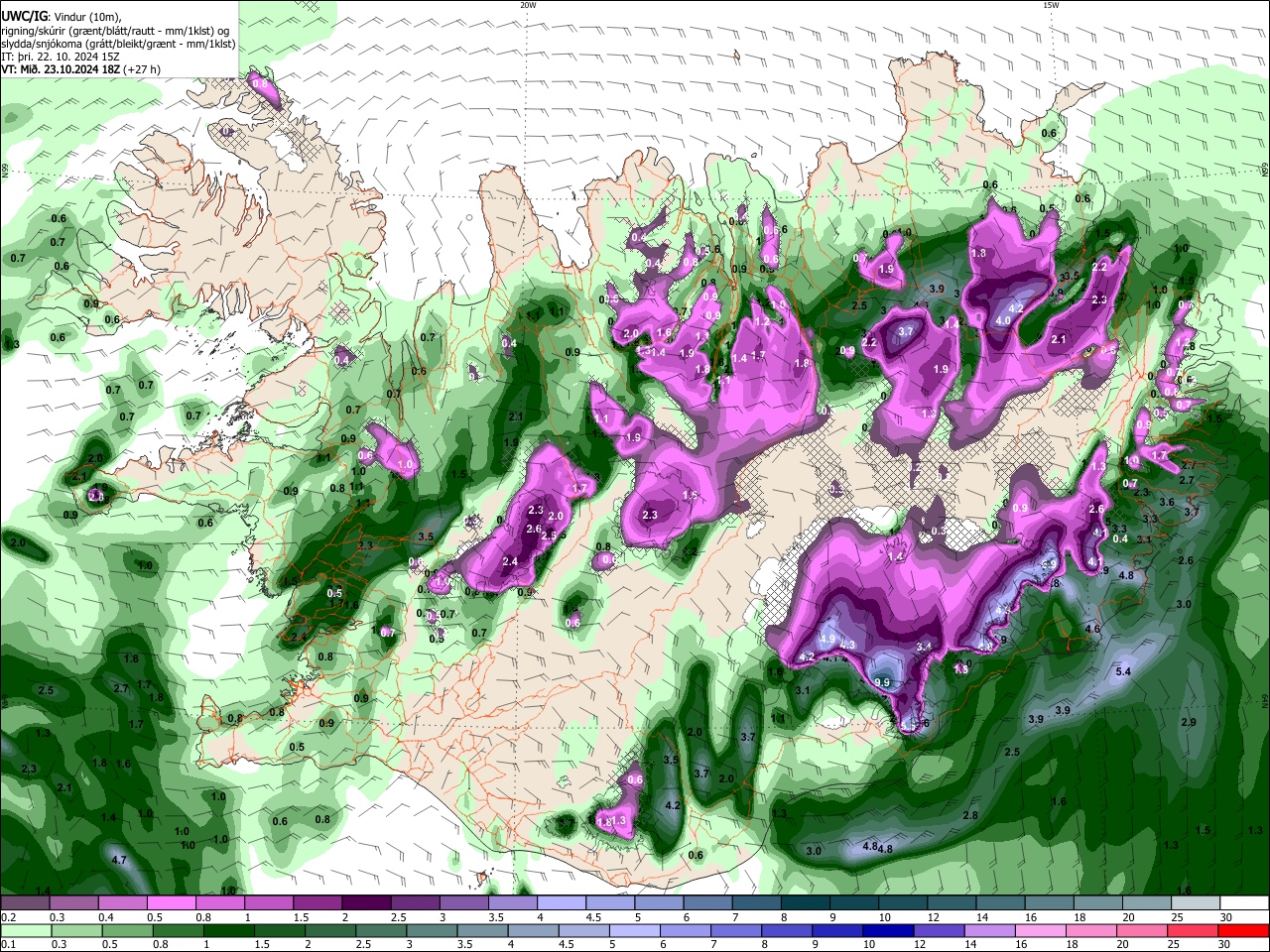1270x952 pixels.
Task: Click the 9.9 precipitation value on the map
Action: pos(882,682)
